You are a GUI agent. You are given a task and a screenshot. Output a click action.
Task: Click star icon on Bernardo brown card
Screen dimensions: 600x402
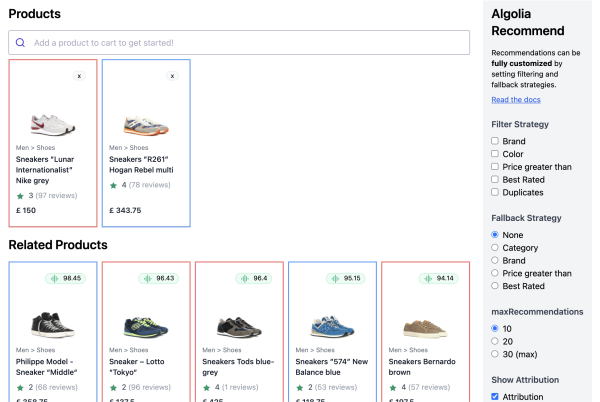(x=393, y=387)
